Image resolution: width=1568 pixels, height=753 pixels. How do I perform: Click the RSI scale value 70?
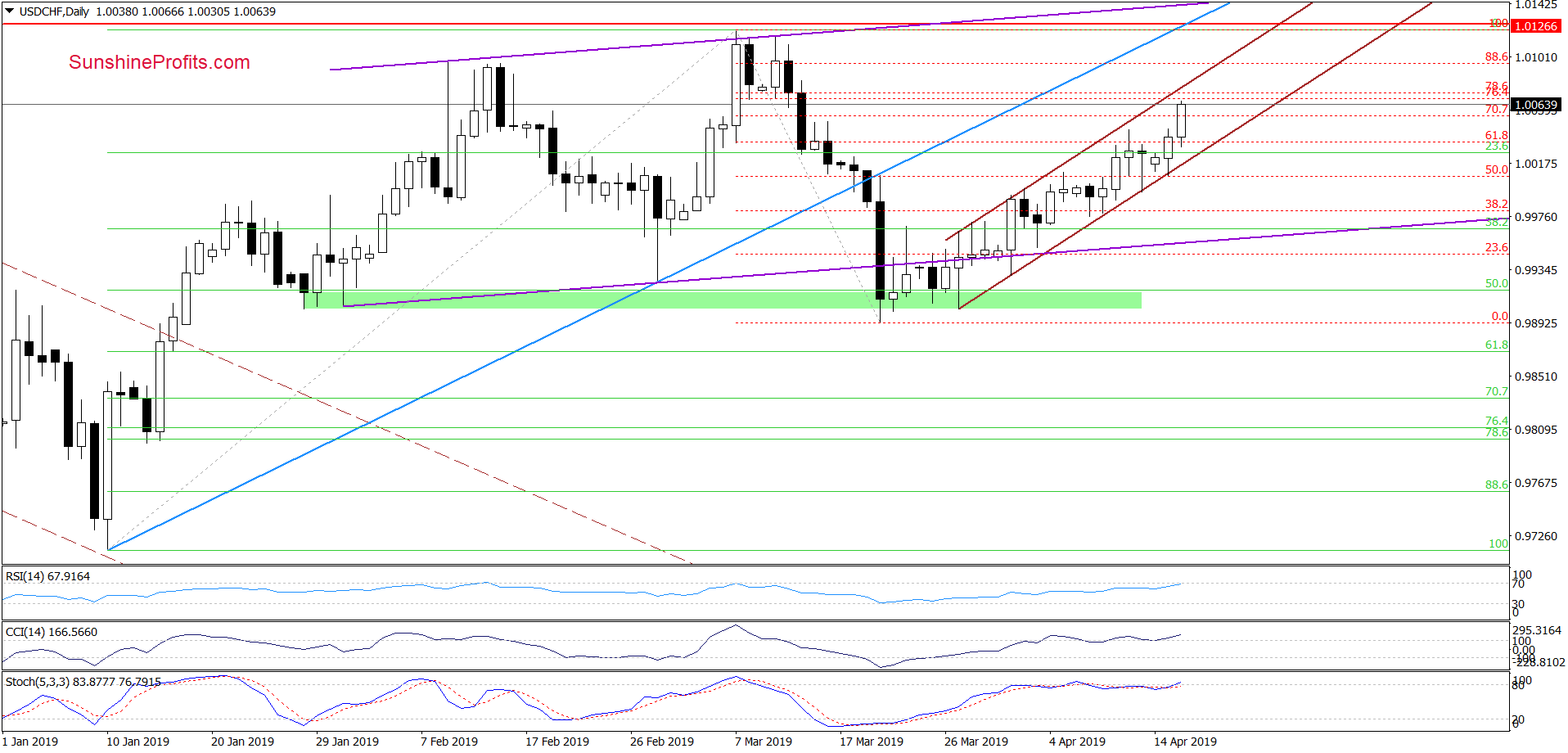pyautogui.click(x=1518, y=584)
